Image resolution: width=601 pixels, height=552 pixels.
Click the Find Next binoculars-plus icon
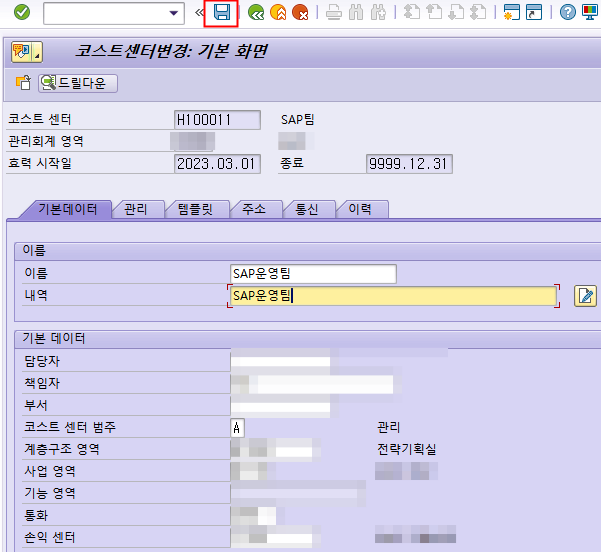click(x=378, y=13)
